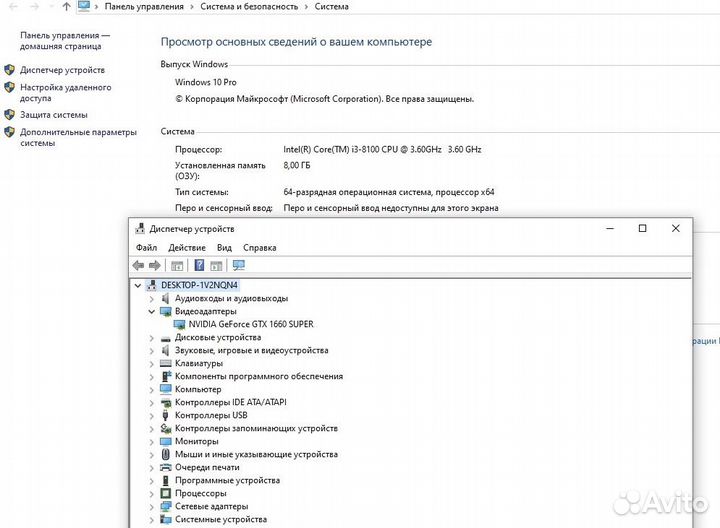Click the Сетевые адаптеры network icon
The width and height of the screenshot is (720, 528).
point(166,506)
